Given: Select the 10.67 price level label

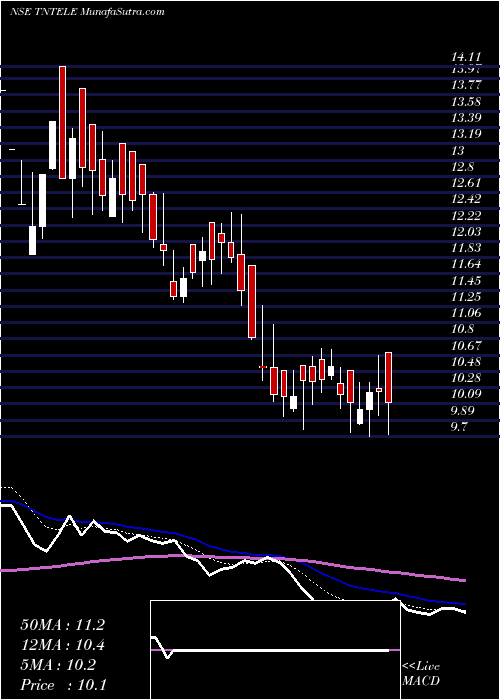Looking at the screenshot, I should (x=466, y=346).
